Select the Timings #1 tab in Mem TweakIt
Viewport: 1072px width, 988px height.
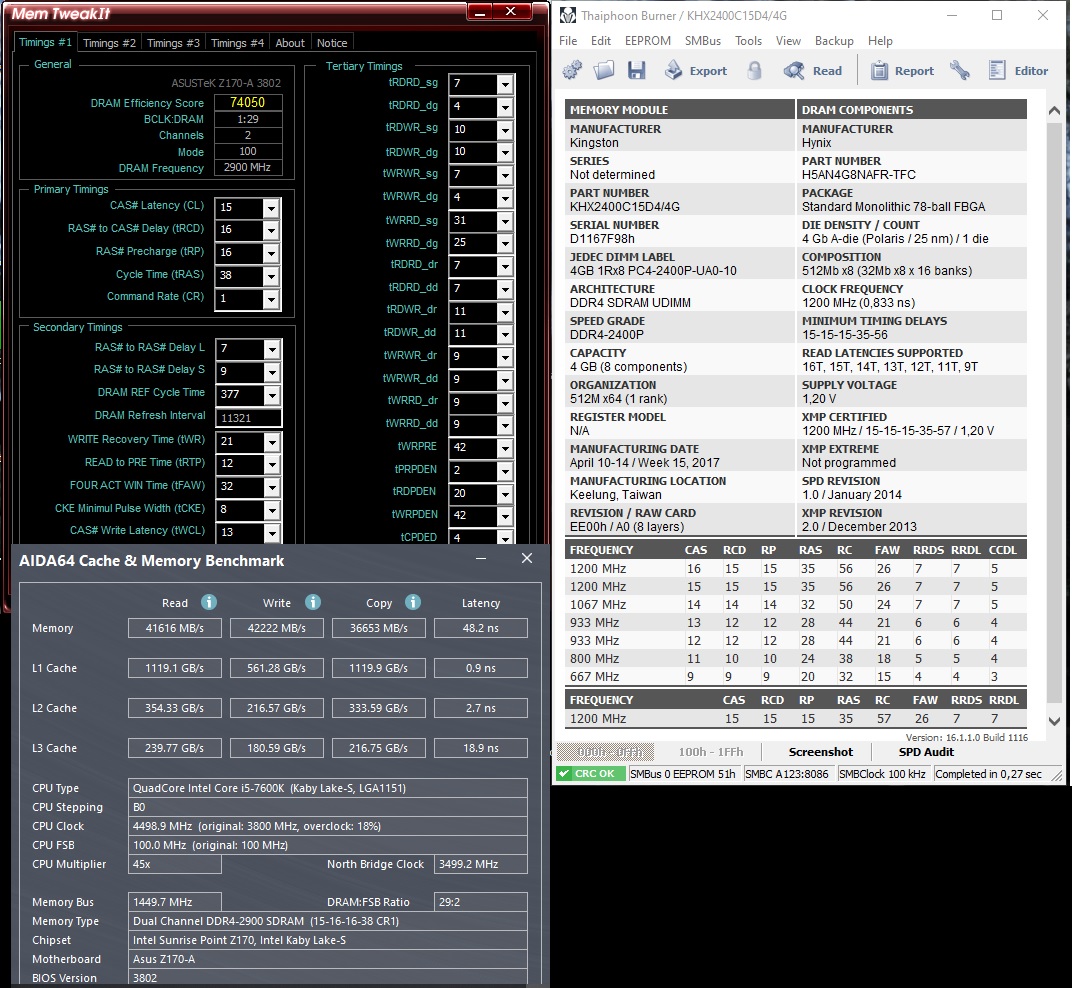[45, 42]
